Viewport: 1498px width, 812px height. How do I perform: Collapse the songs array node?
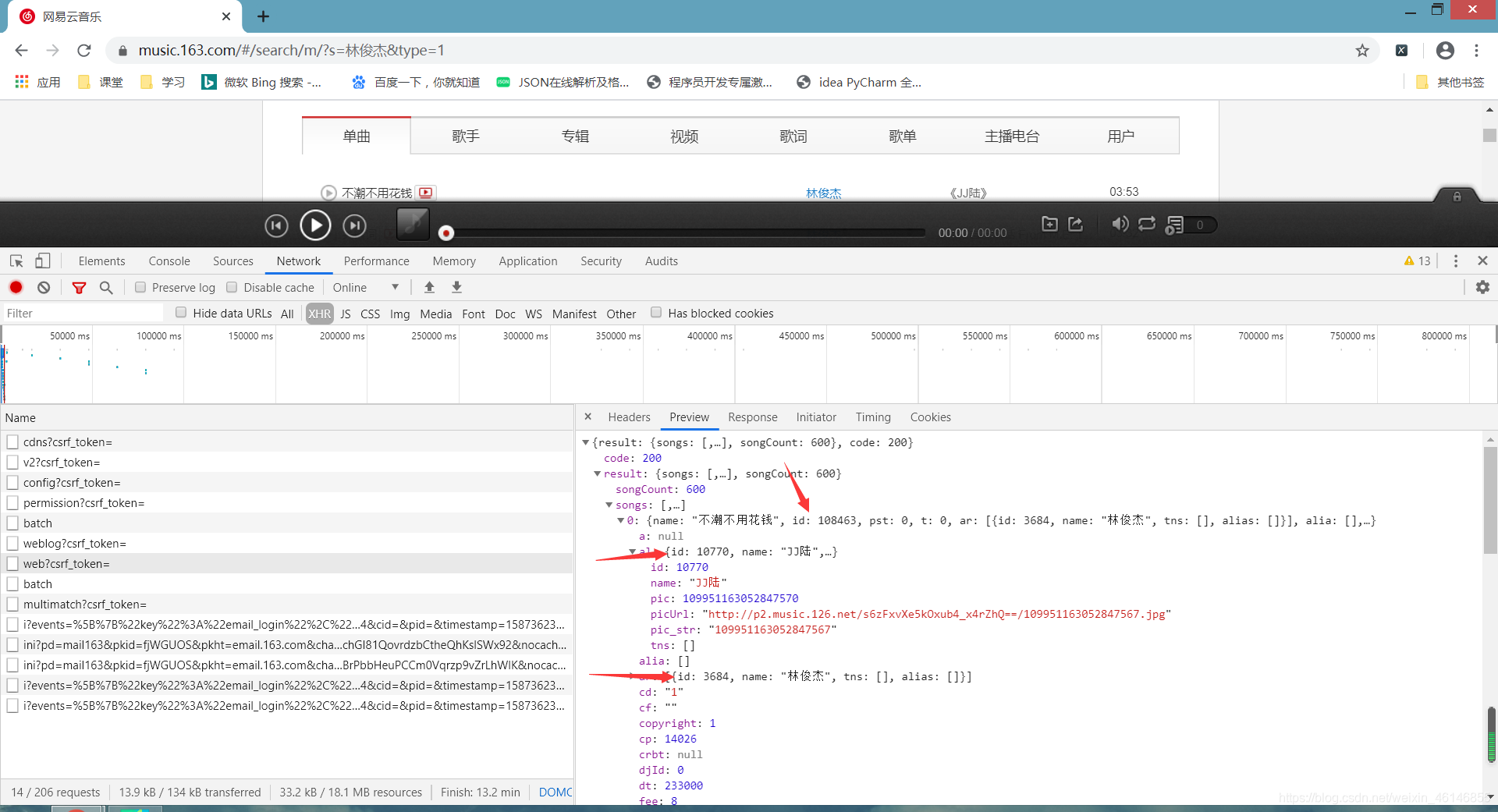pos(609,505)
